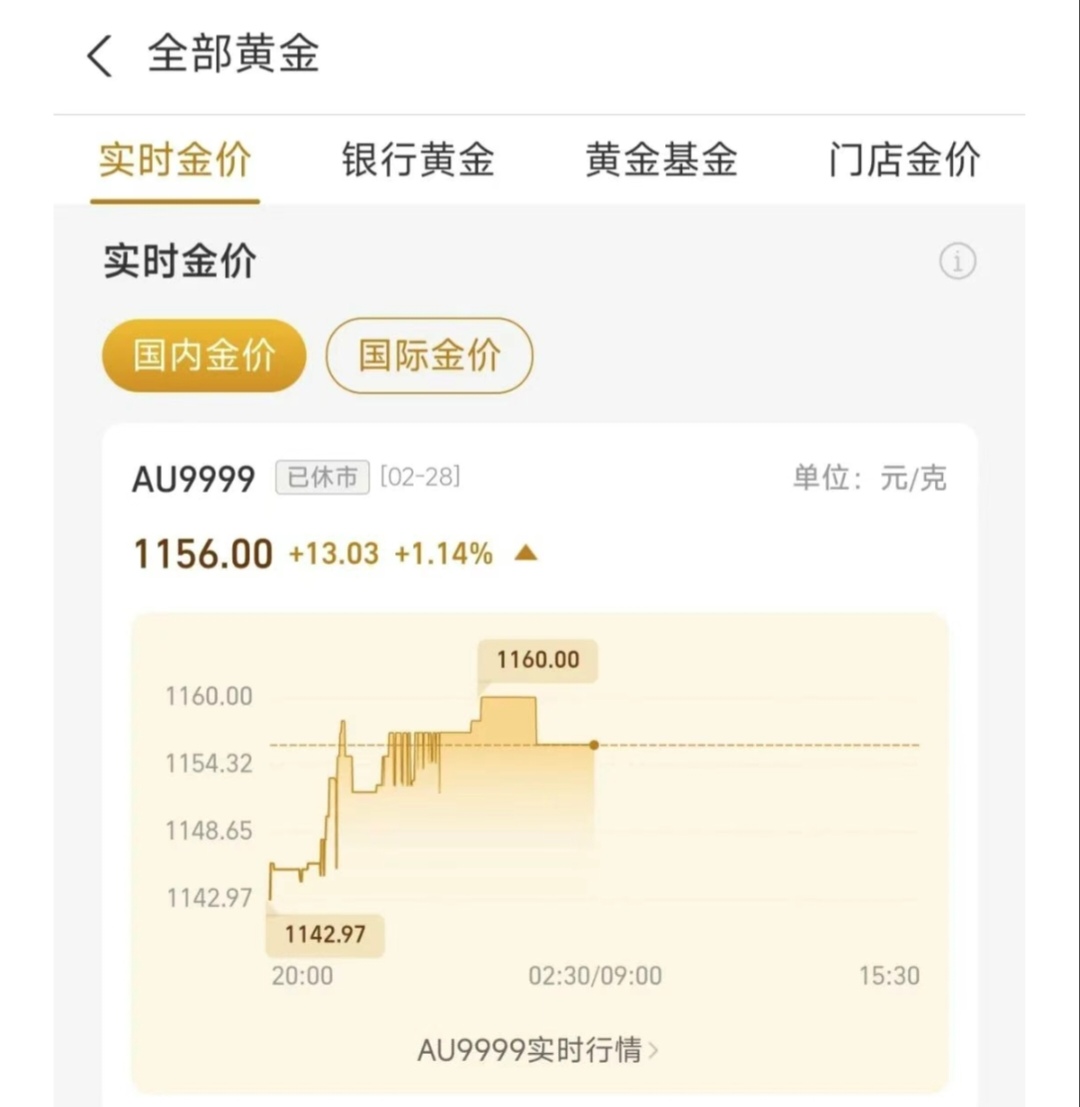Click the current price dot on chart
Viewport: 1080px width, 1107px height.
pos(594,745)
